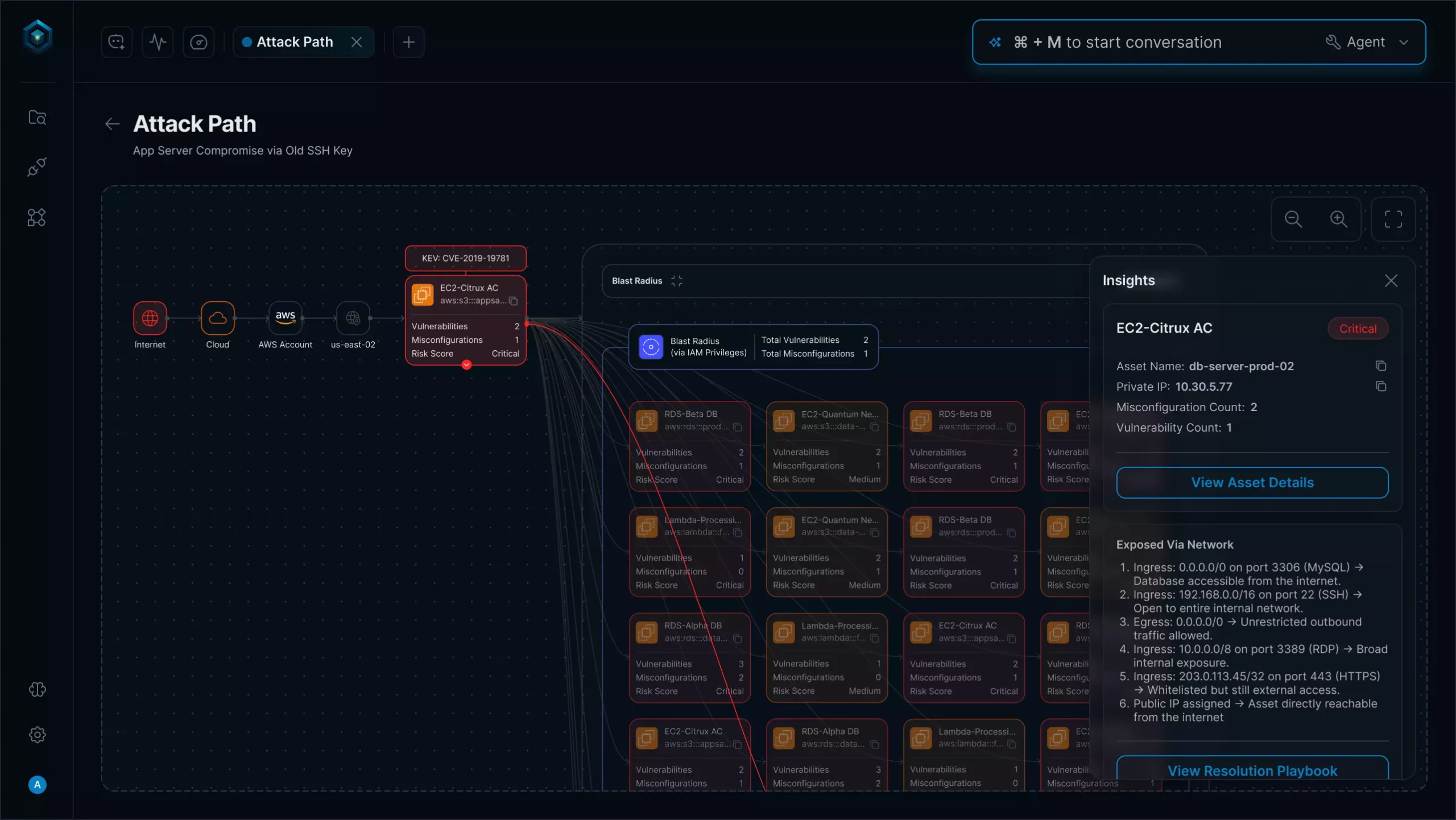Click View Asset Details button
This screenshot has width=1456, height=820.
pyautogui.click(x=1252, y=483)
